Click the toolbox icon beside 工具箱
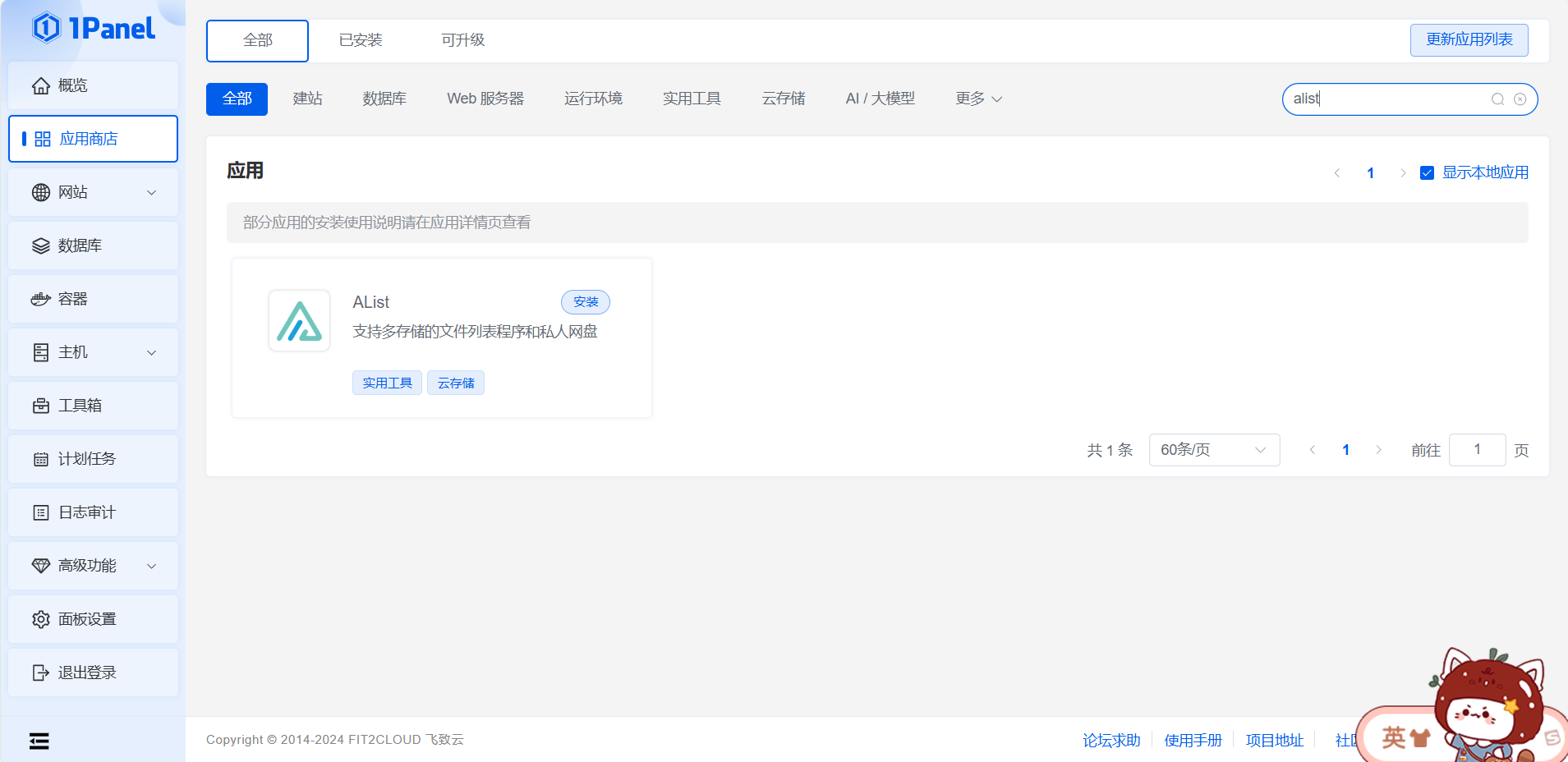Image resolution: width=1568 pixels, height=762 pixels. click(41, 406)
